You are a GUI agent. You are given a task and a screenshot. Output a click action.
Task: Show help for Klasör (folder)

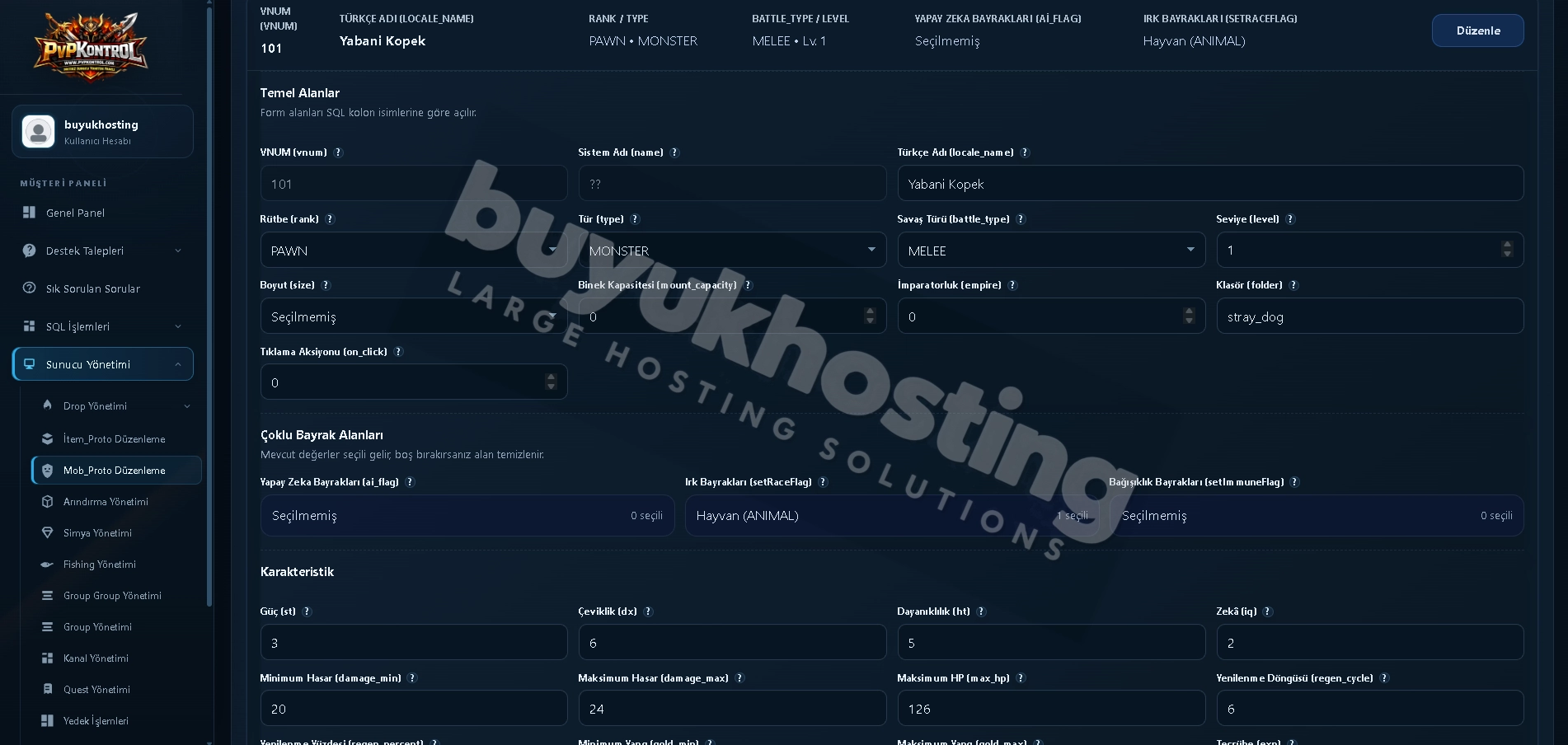1293,285
